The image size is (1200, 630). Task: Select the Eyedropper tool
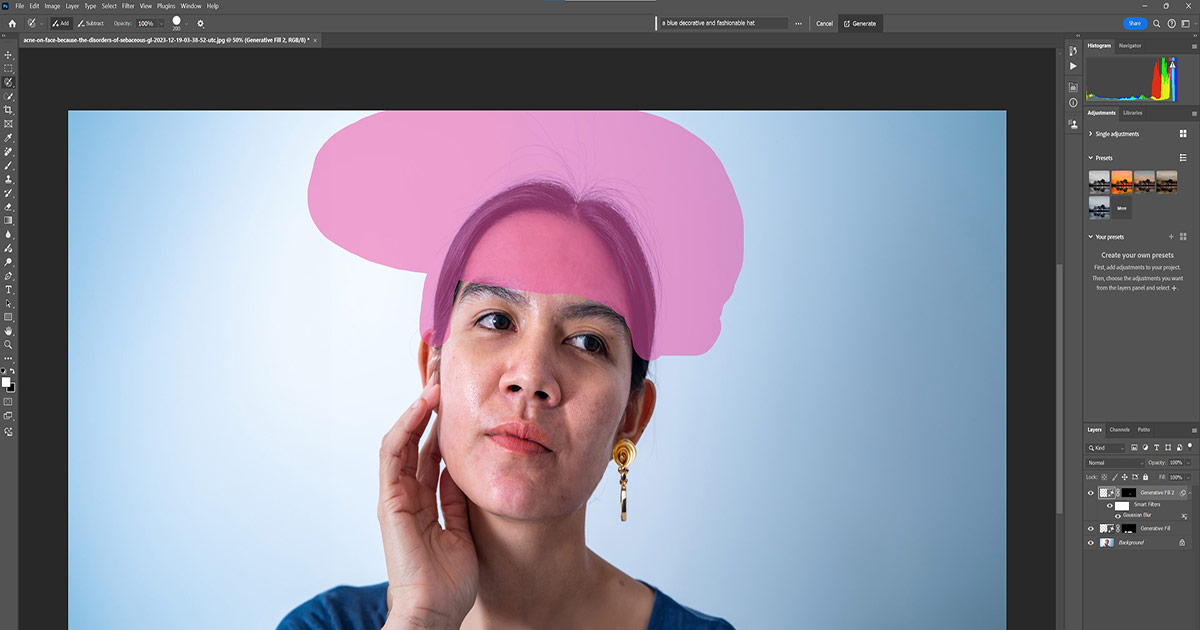click(x=9, y=138)
